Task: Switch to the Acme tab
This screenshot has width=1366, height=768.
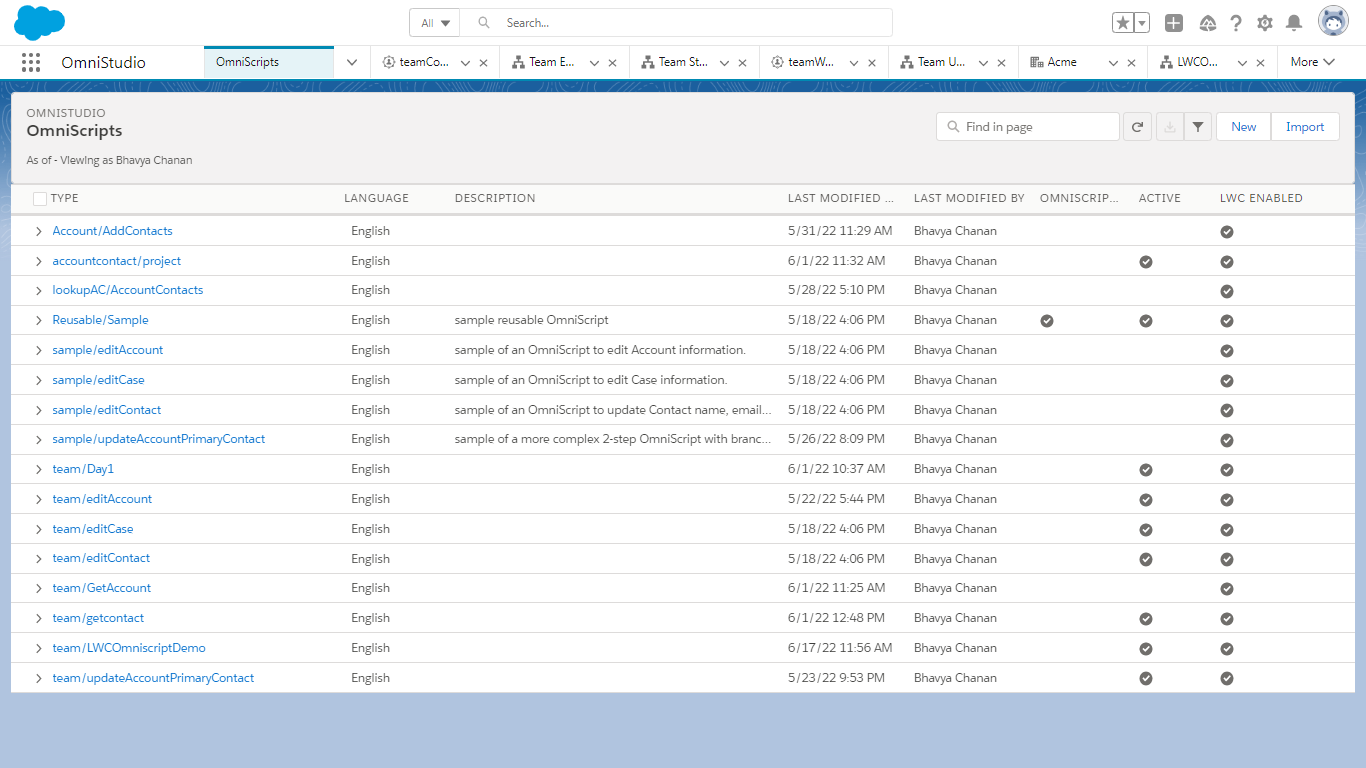Action: point(1062,62)
